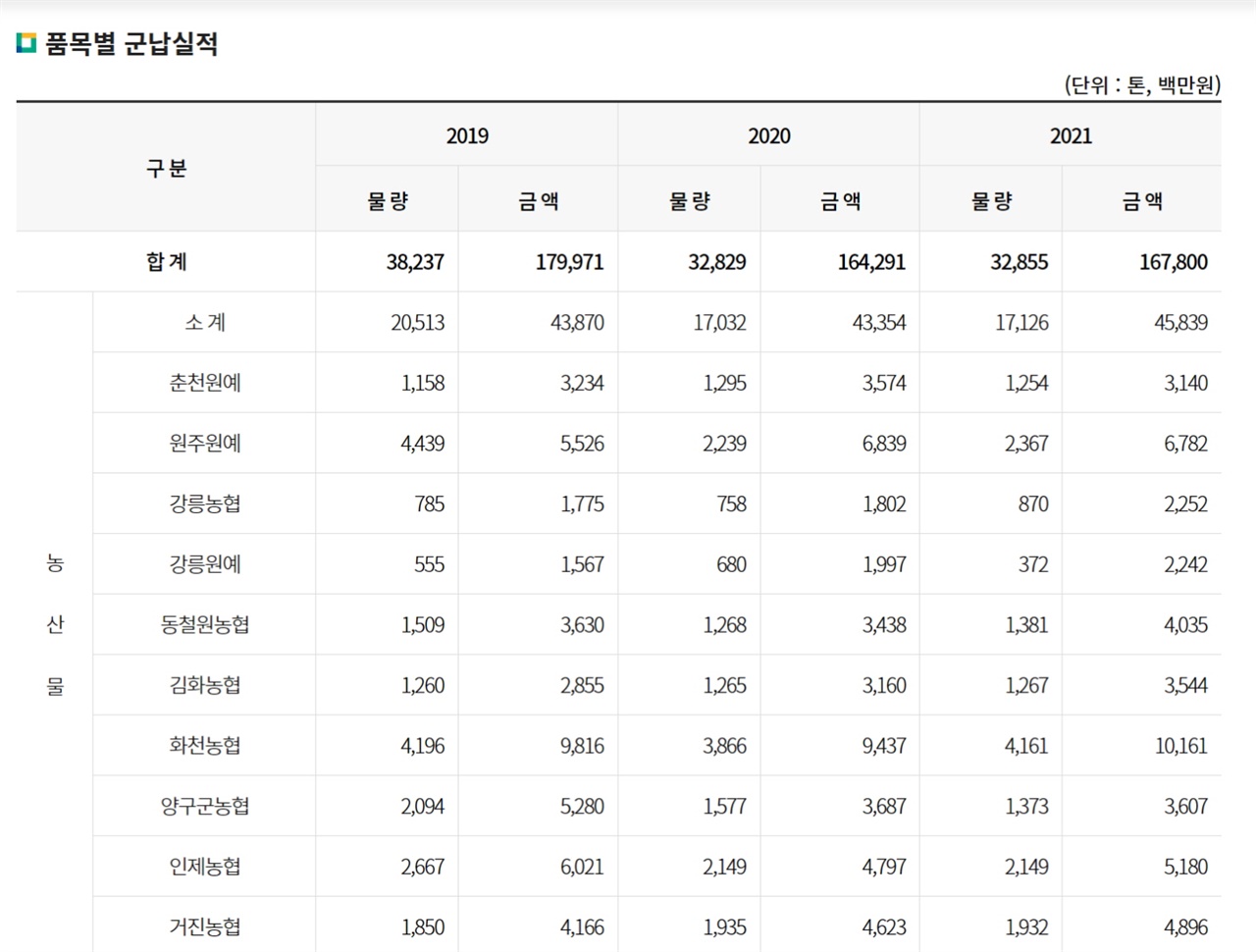
Task: Click the total value 167,800
Action: point(1174,262)
